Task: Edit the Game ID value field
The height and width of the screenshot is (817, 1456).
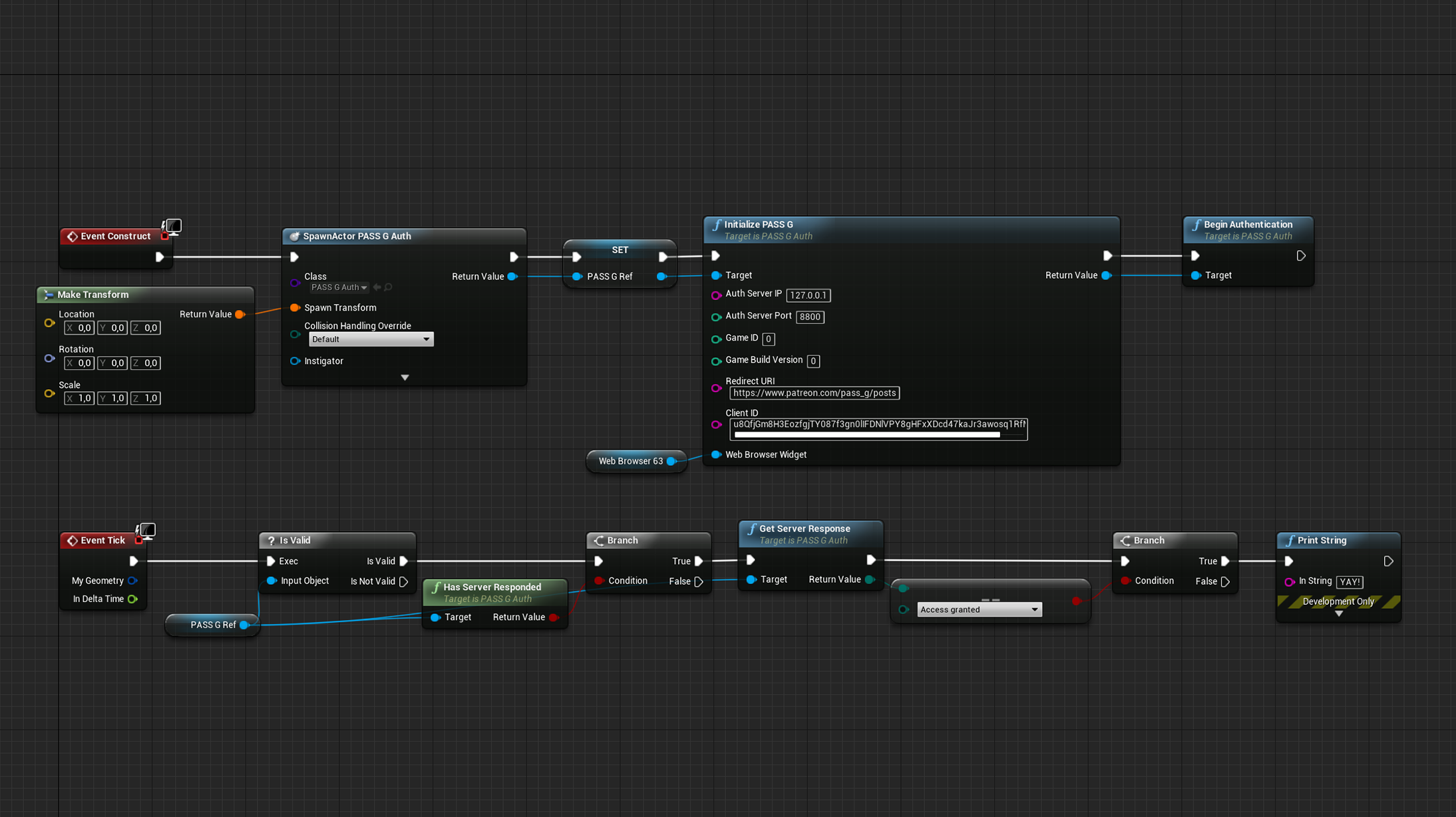Action: (769, 339)
